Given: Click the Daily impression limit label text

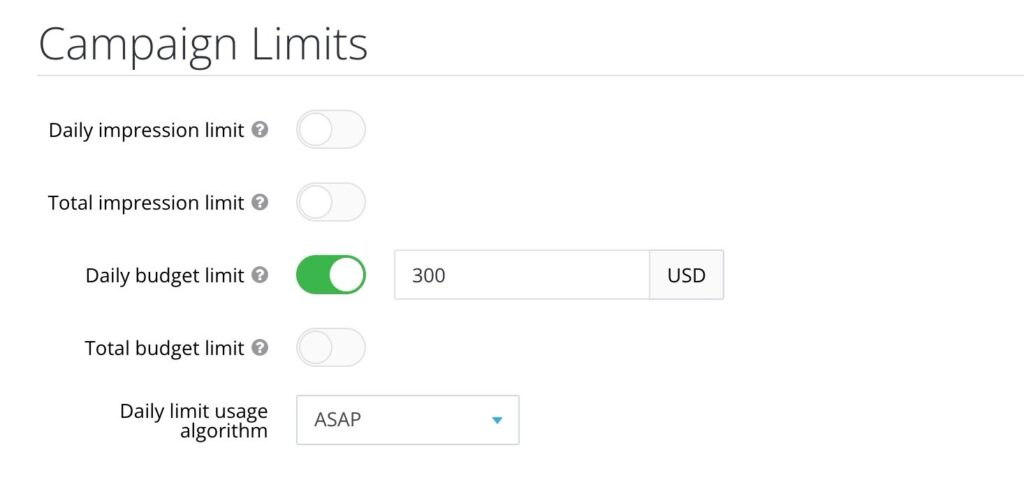Looking at the screenshot, I should [146, 130].
